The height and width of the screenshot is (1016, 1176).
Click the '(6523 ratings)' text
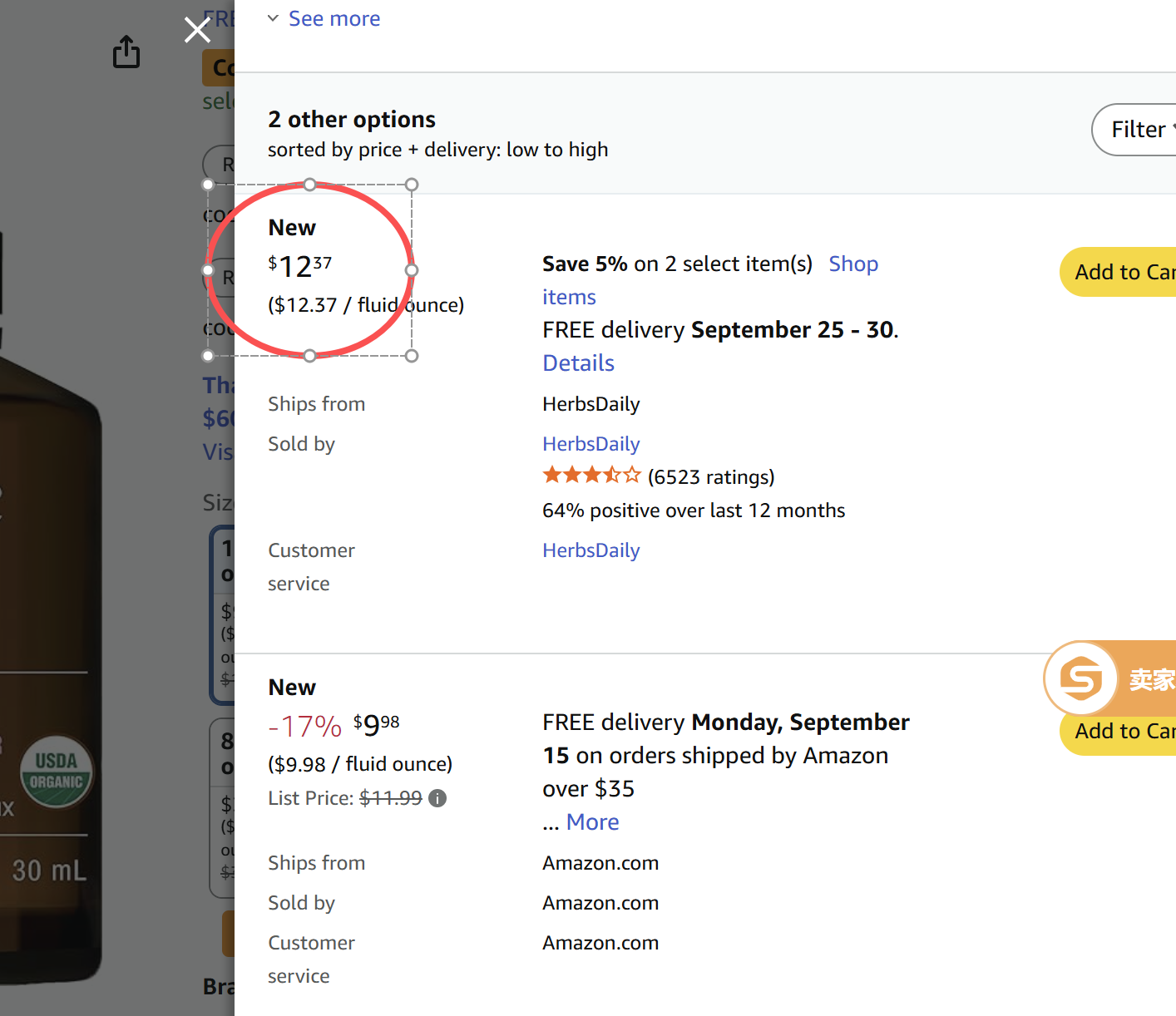click(711, 477)
